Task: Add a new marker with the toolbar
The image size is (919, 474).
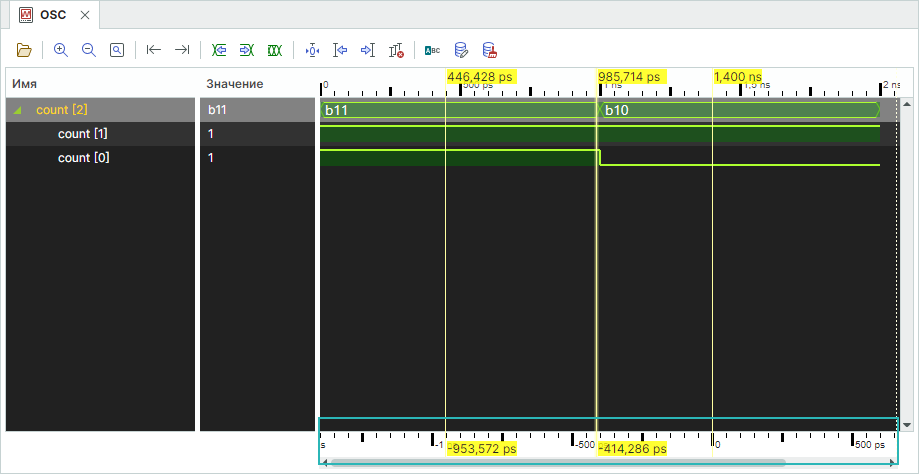Action: pos(312,50)
